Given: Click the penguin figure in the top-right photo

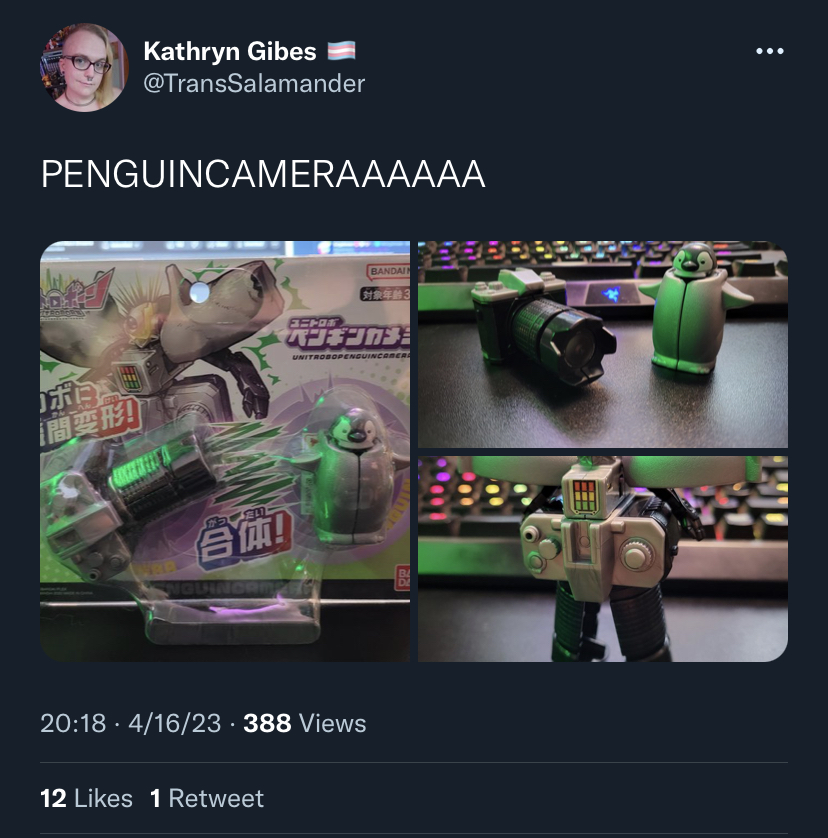Looking at the screenshot, I should [694, 308].
